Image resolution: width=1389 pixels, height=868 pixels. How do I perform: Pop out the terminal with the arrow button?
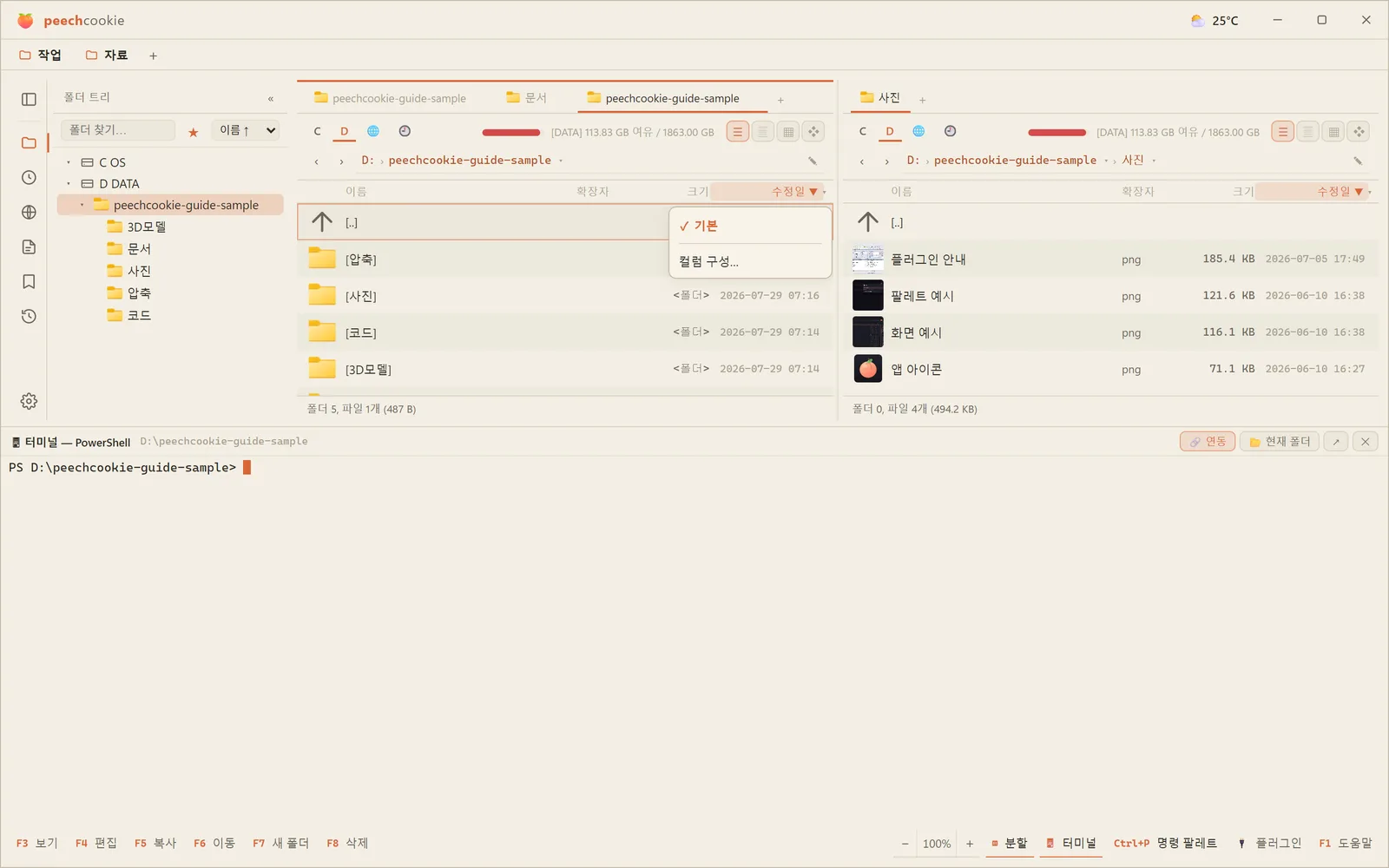click(x=1336, y=442)
